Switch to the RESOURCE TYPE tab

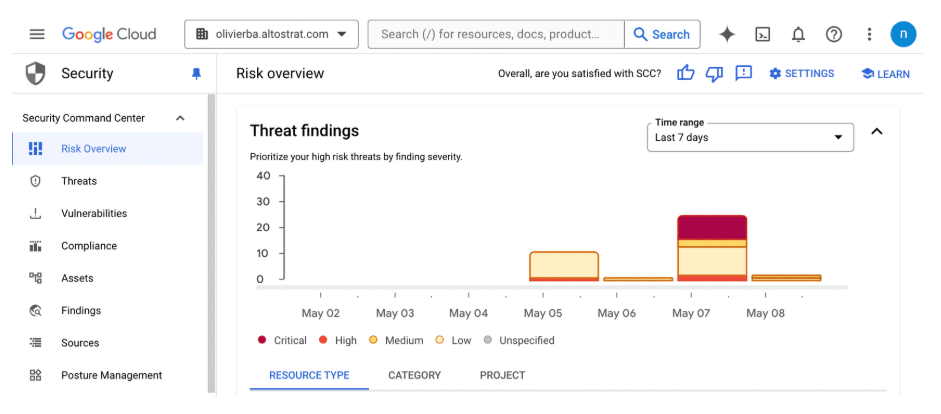[x=309, y=376]
